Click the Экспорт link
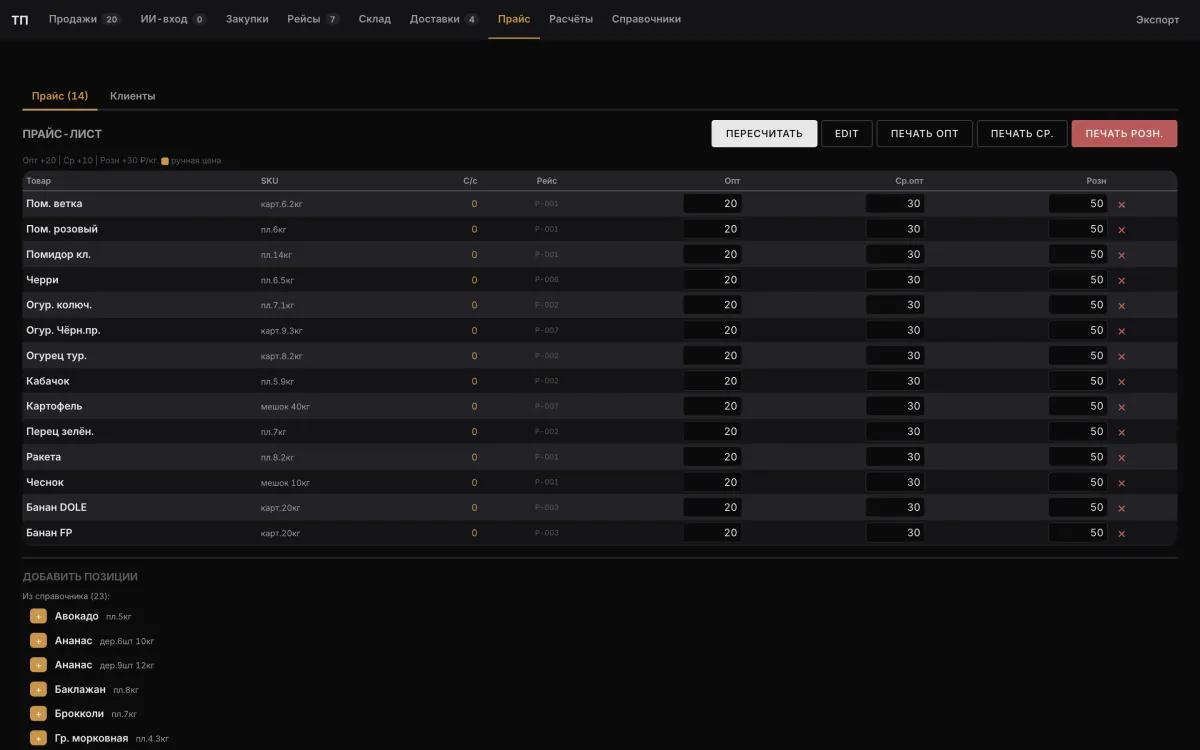1200x750 pixels. click(1157, 19)
